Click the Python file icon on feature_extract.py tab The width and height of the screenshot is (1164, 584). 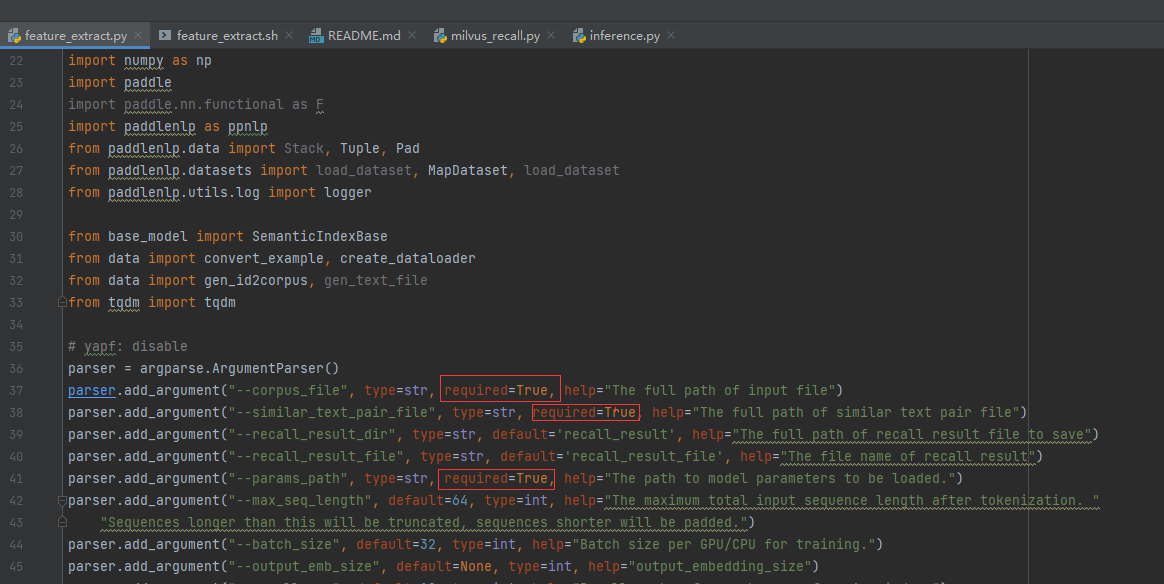pyautogui.click(x=14, y=33)
